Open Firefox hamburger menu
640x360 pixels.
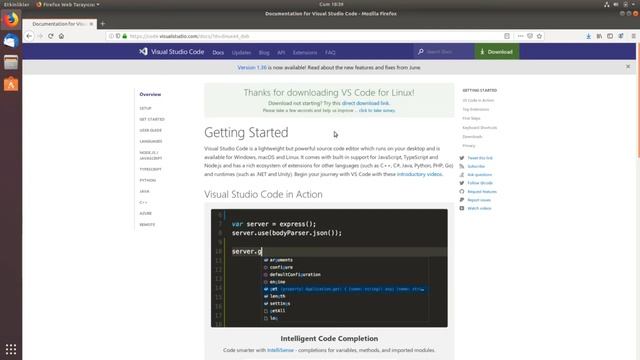pyautogui.click(x=633, y=36)
